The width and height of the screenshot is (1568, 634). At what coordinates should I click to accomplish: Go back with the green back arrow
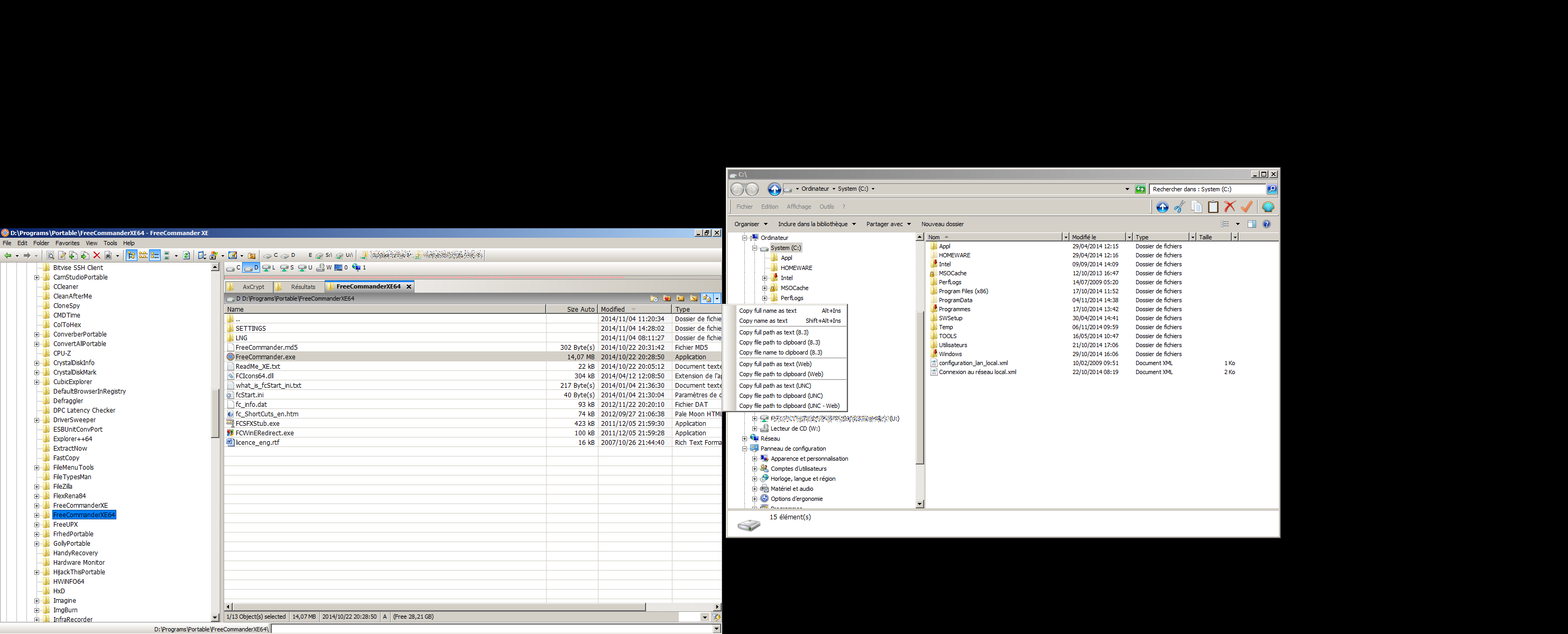[x=7, y=256]
